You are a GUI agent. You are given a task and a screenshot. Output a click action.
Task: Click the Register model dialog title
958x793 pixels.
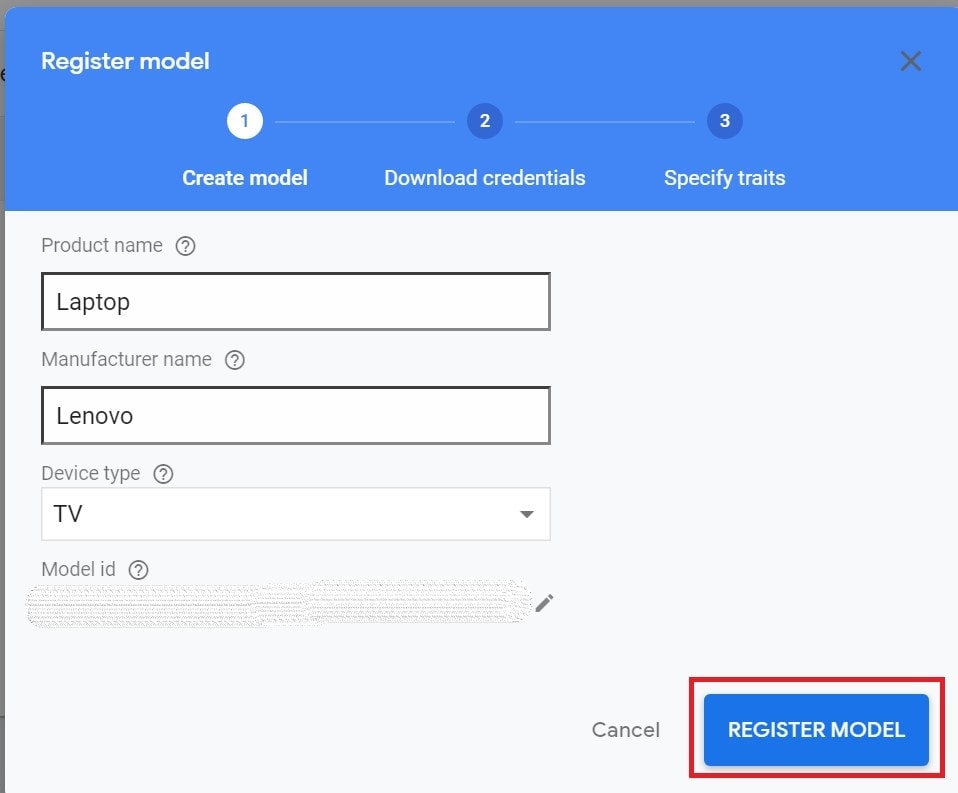pyautogui.click(x=125, y=61)
